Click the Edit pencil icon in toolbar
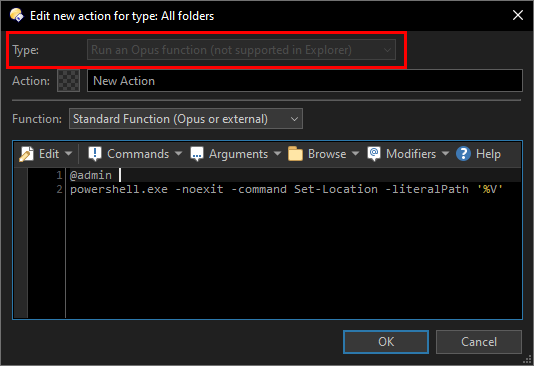The height and width of the screenshot is (366, 534). tap(26, 154)
